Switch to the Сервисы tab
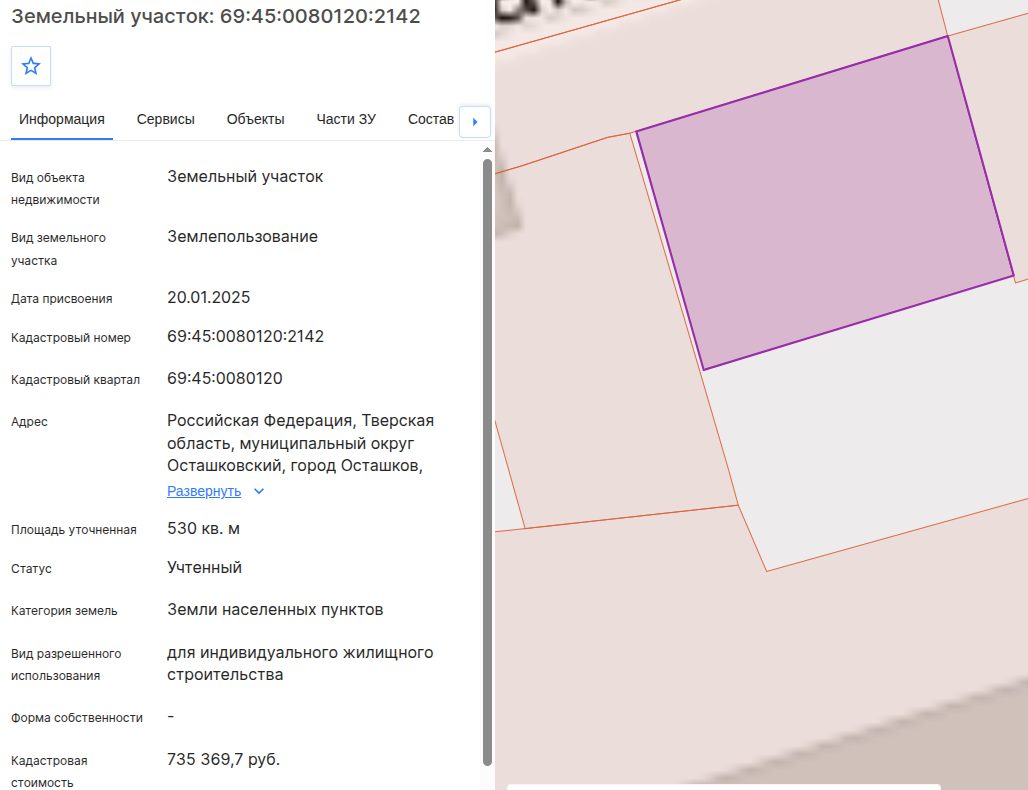 tap(165, 119)
